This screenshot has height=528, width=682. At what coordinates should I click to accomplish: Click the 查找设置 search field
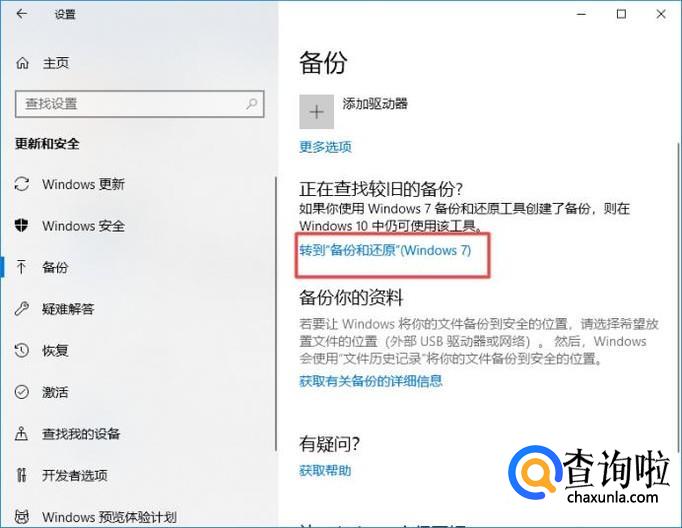point(140,104)
